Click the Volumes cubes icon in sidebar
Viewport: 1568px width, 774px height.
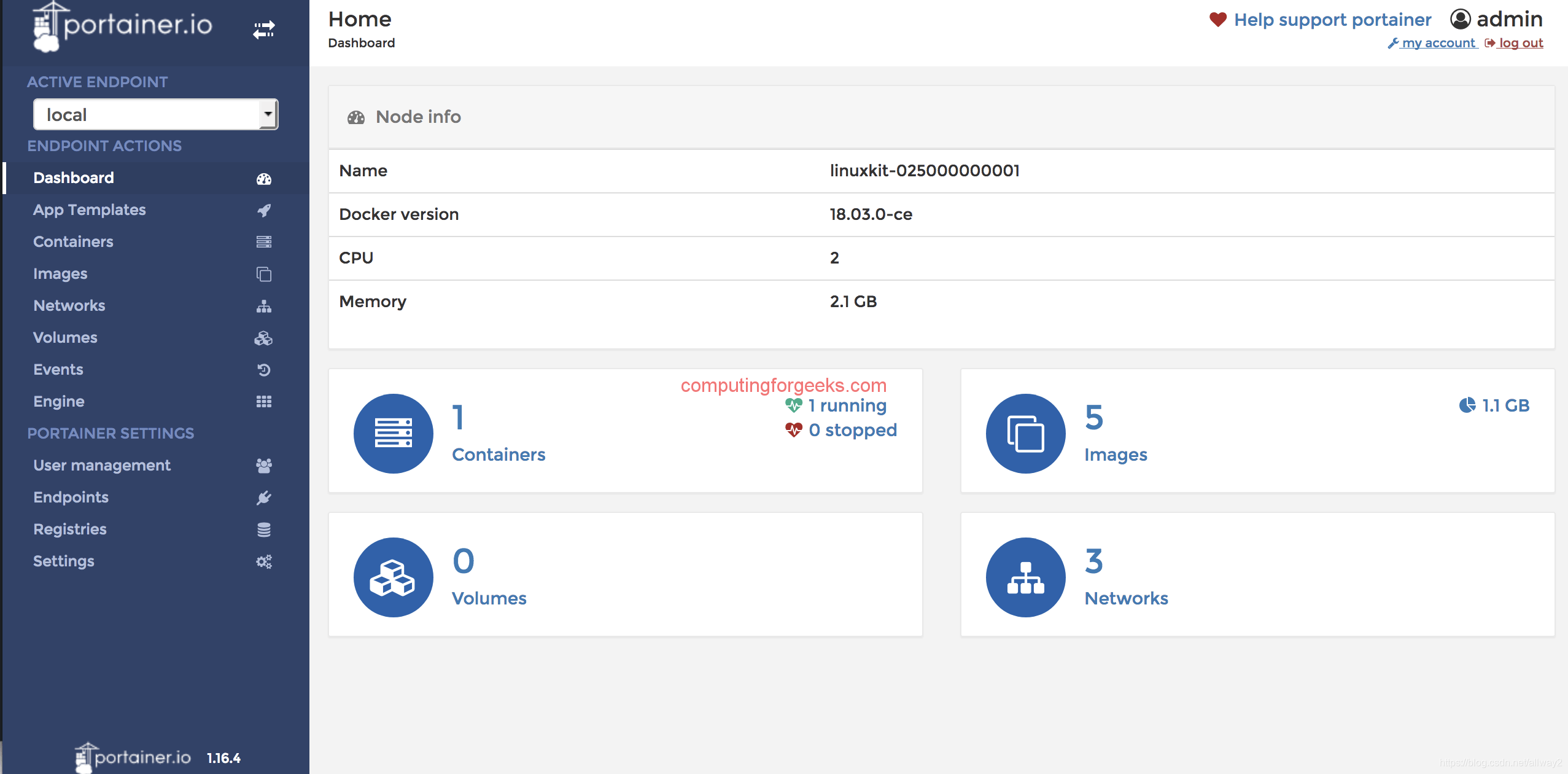pos(264,338)
